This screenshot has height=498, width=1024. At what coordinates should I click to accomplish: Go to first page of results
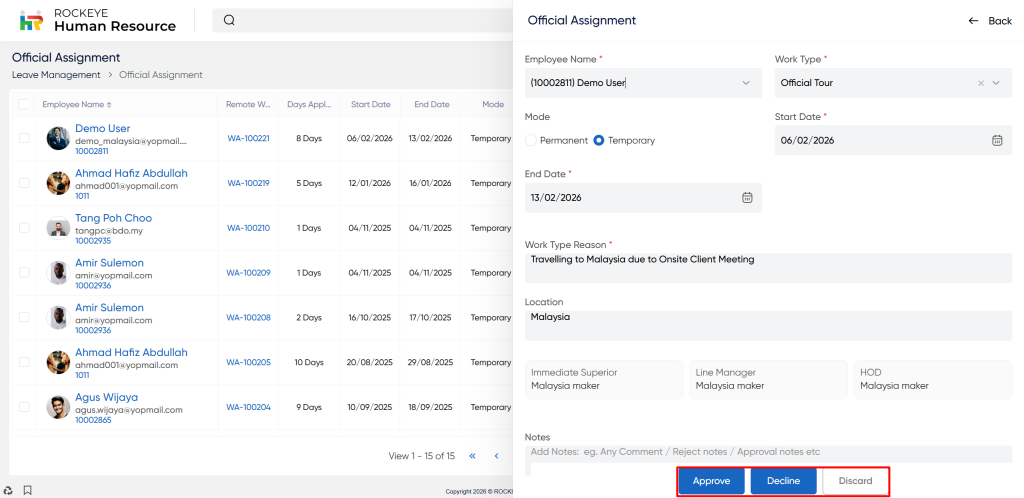tap(472, 456)
